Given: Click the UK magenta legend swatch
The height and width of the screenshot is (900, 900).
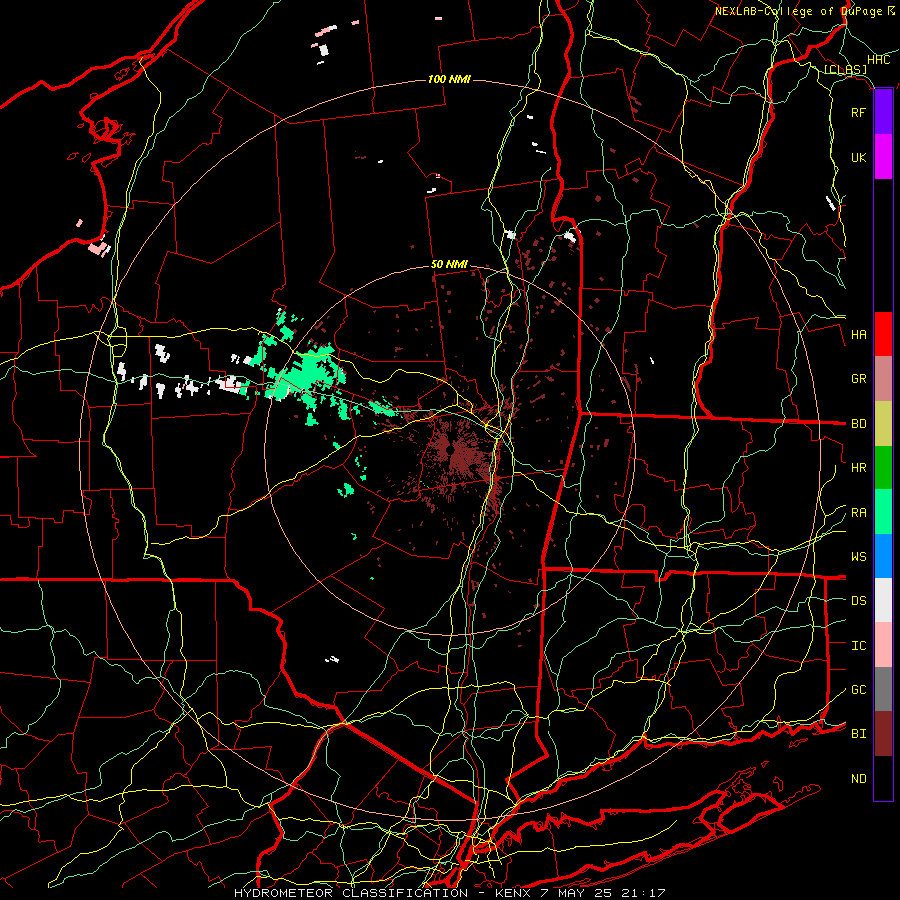Looking at the screenshot, I should pos(883,157).
